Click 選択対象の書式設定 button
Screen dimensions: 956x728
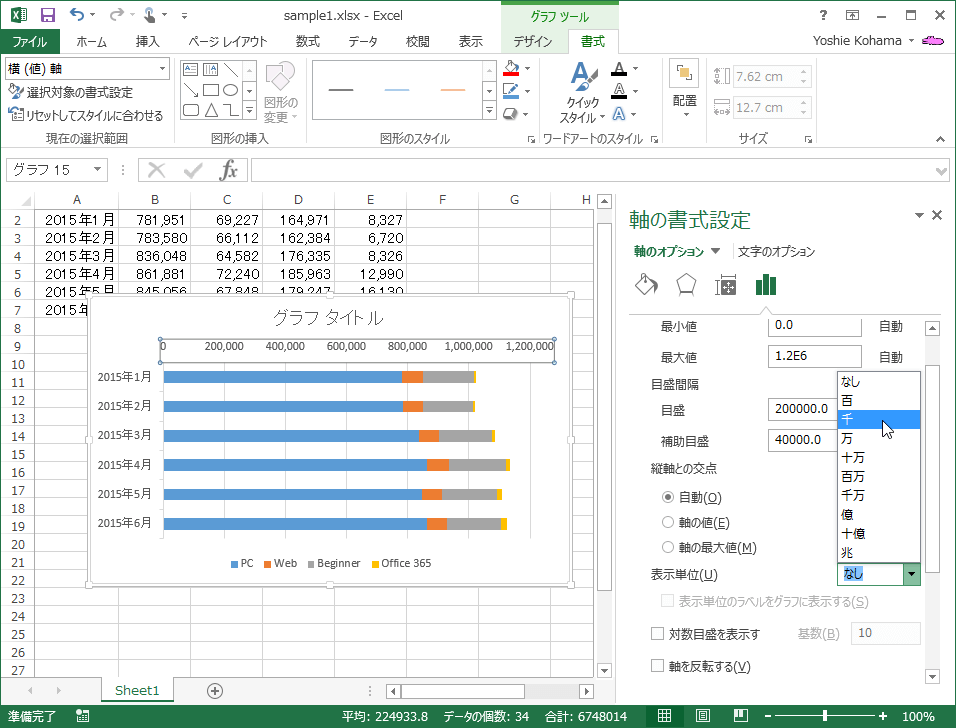(x=70, y=92)
